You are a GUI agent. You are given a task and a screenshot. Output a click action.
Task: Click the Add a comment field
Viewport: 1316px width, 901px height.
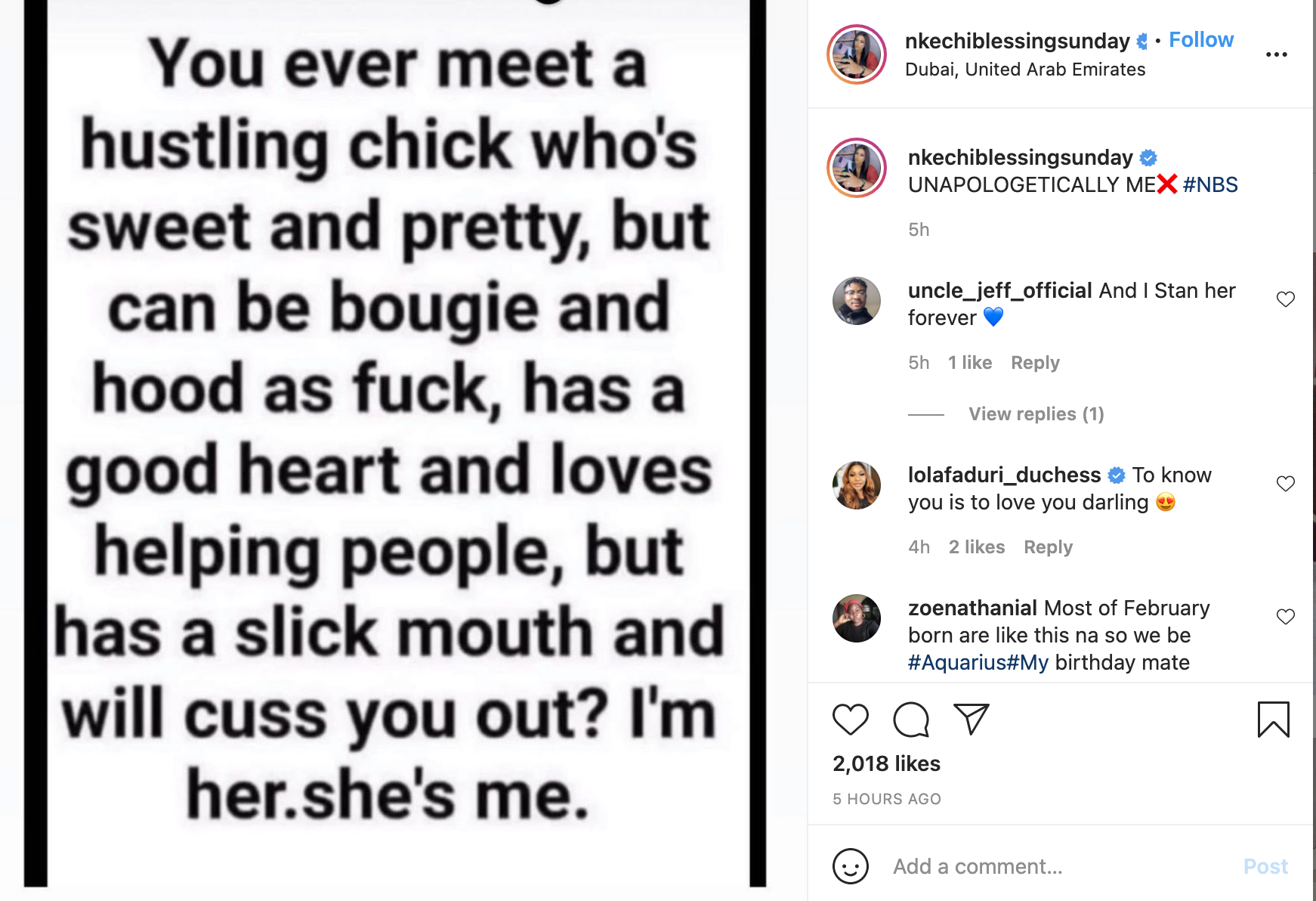pos(1058,866)
